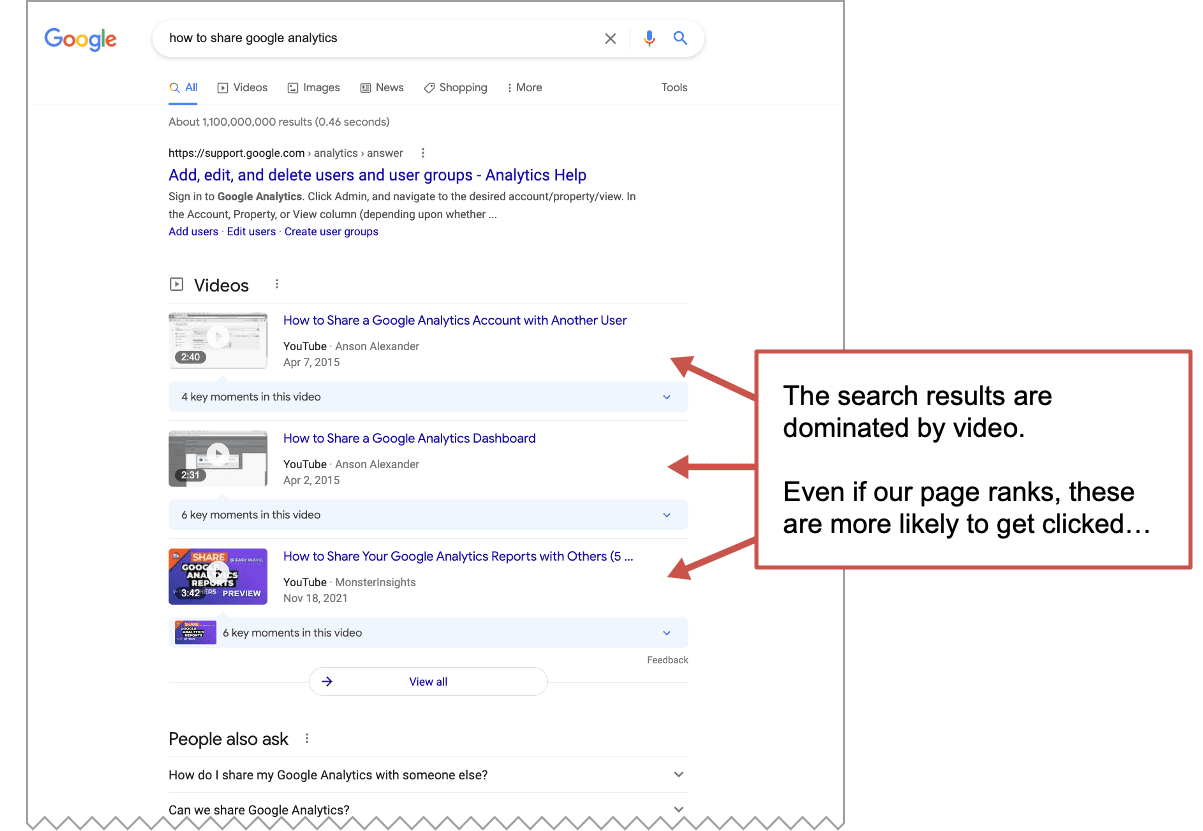Switch to the News tab
1203x831 pixels.
pos(382,88)
